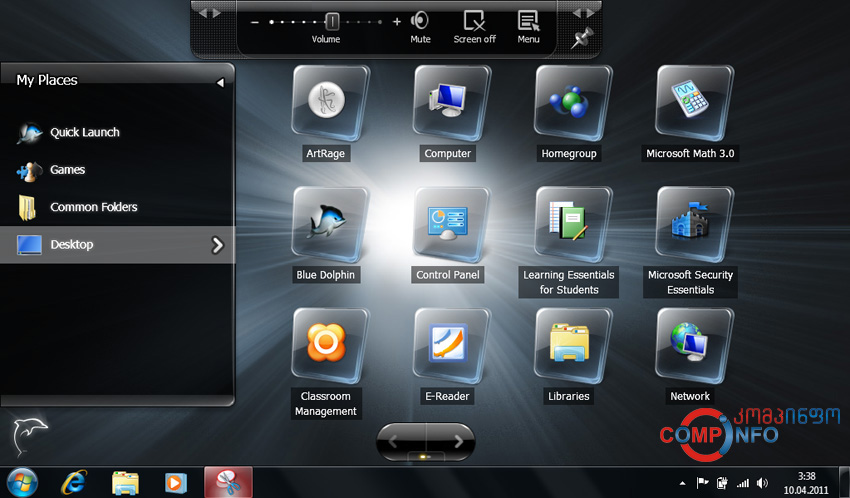Image resolution: width=850 pixels, height=498 pixels.
Task: Open the Menu in top bar
Action: coord(528,27)
